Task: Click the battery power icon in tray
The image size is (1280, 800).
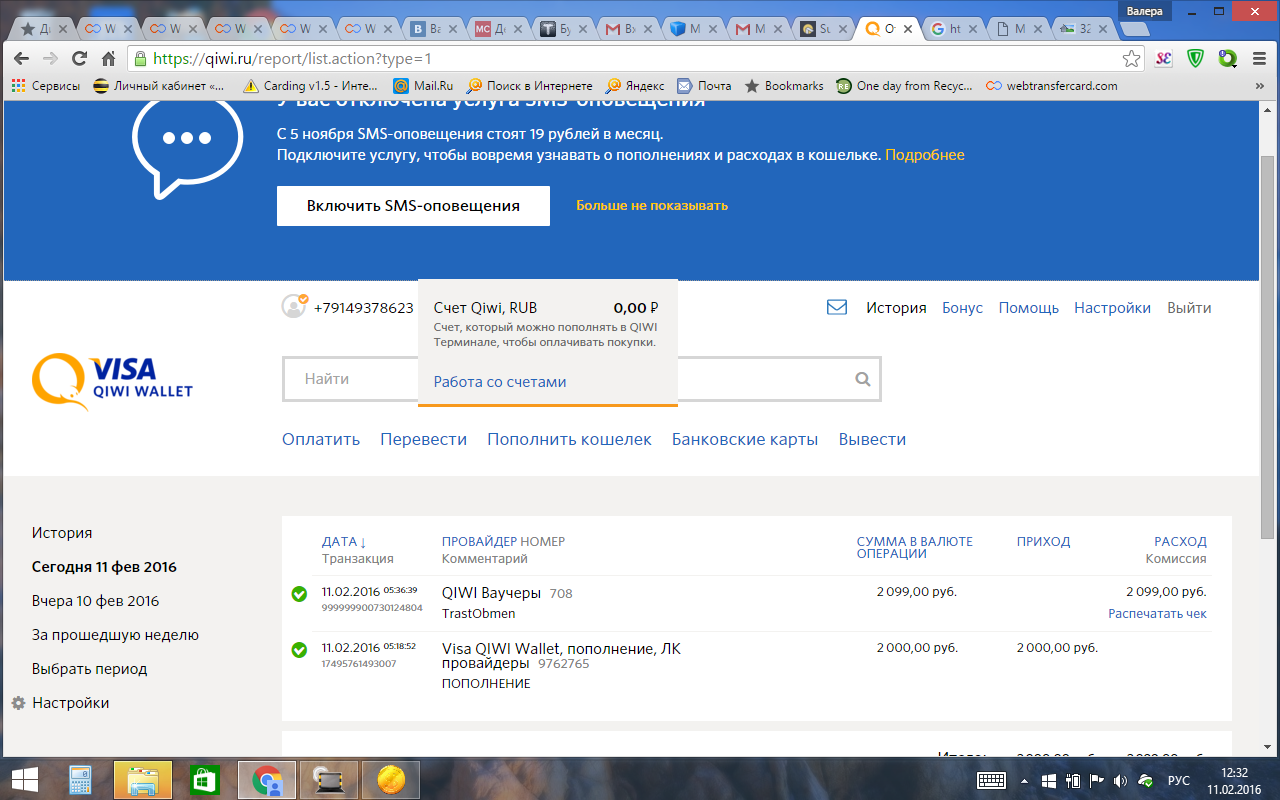Action: coord(1072,780)
